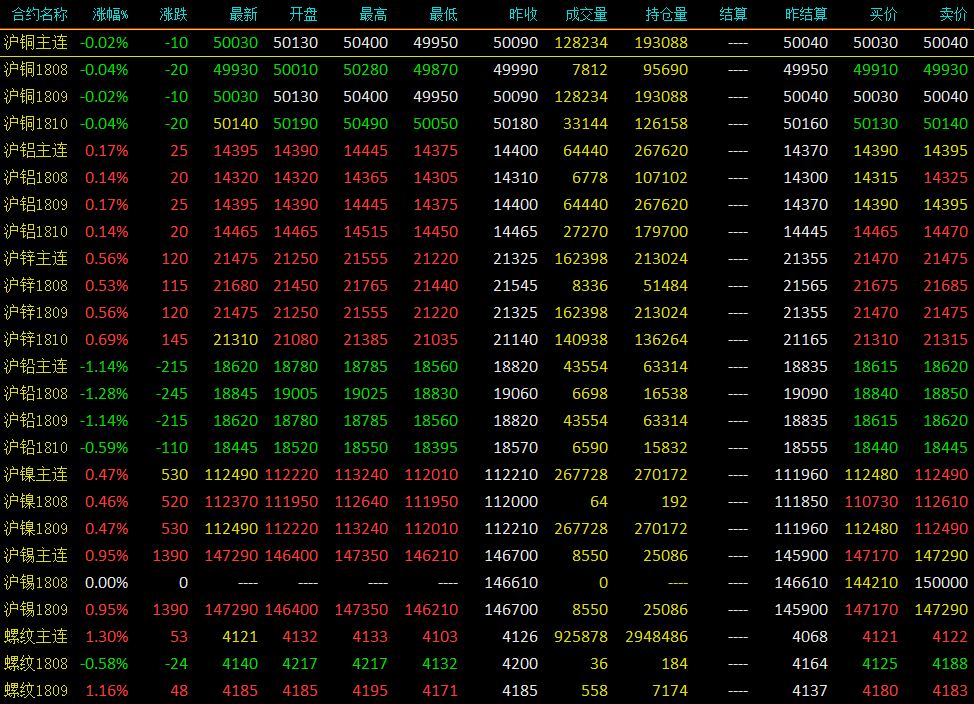Screen dimensions: 974x704
Task: Click the 买价 column header
Action: point(883,14)
